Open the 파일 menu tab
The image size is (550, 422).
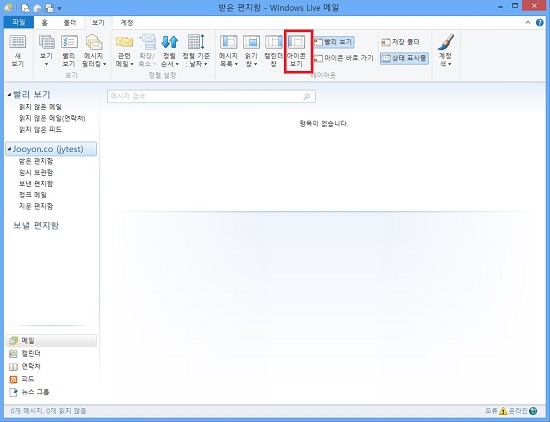point(19,22)
